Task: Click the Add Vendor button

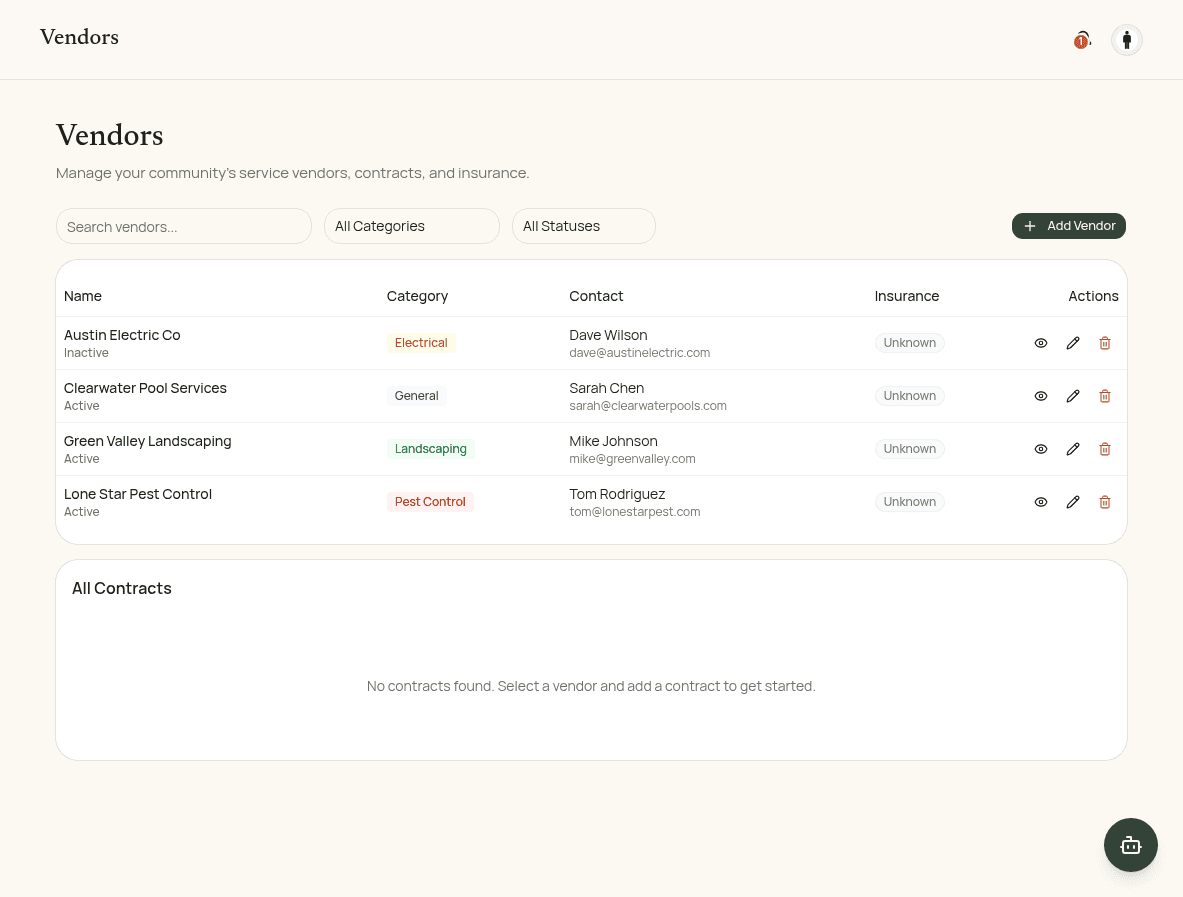Action: pos(1068,226)
